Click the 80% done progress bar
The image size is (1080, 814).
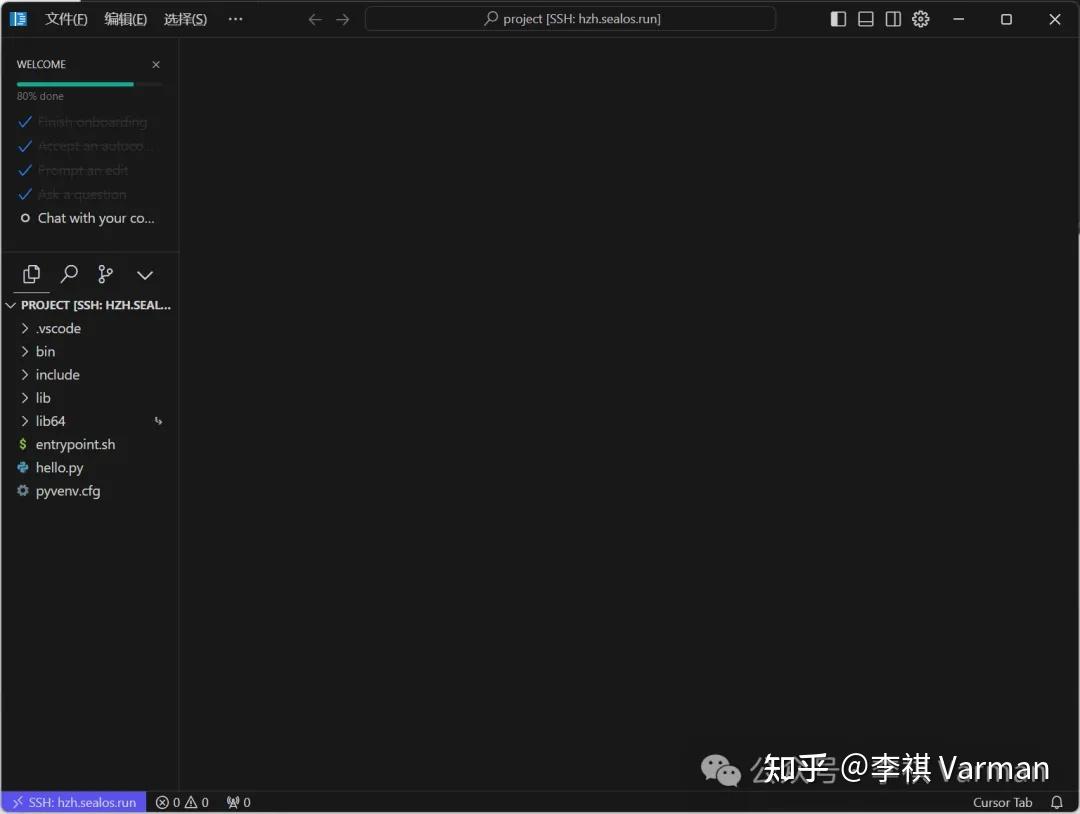click(87, 85)
